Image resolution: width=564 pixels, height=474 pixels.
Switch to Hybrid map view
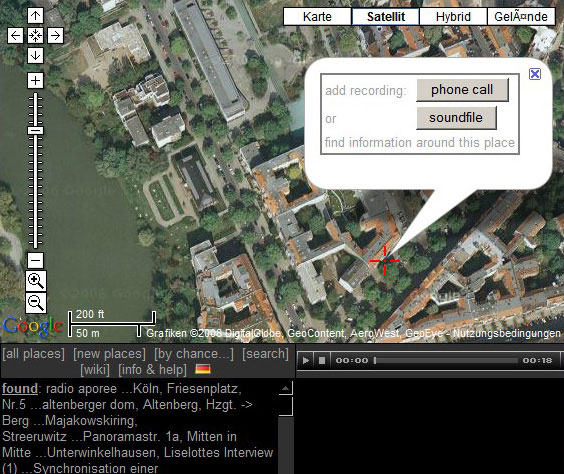point(453,17)
